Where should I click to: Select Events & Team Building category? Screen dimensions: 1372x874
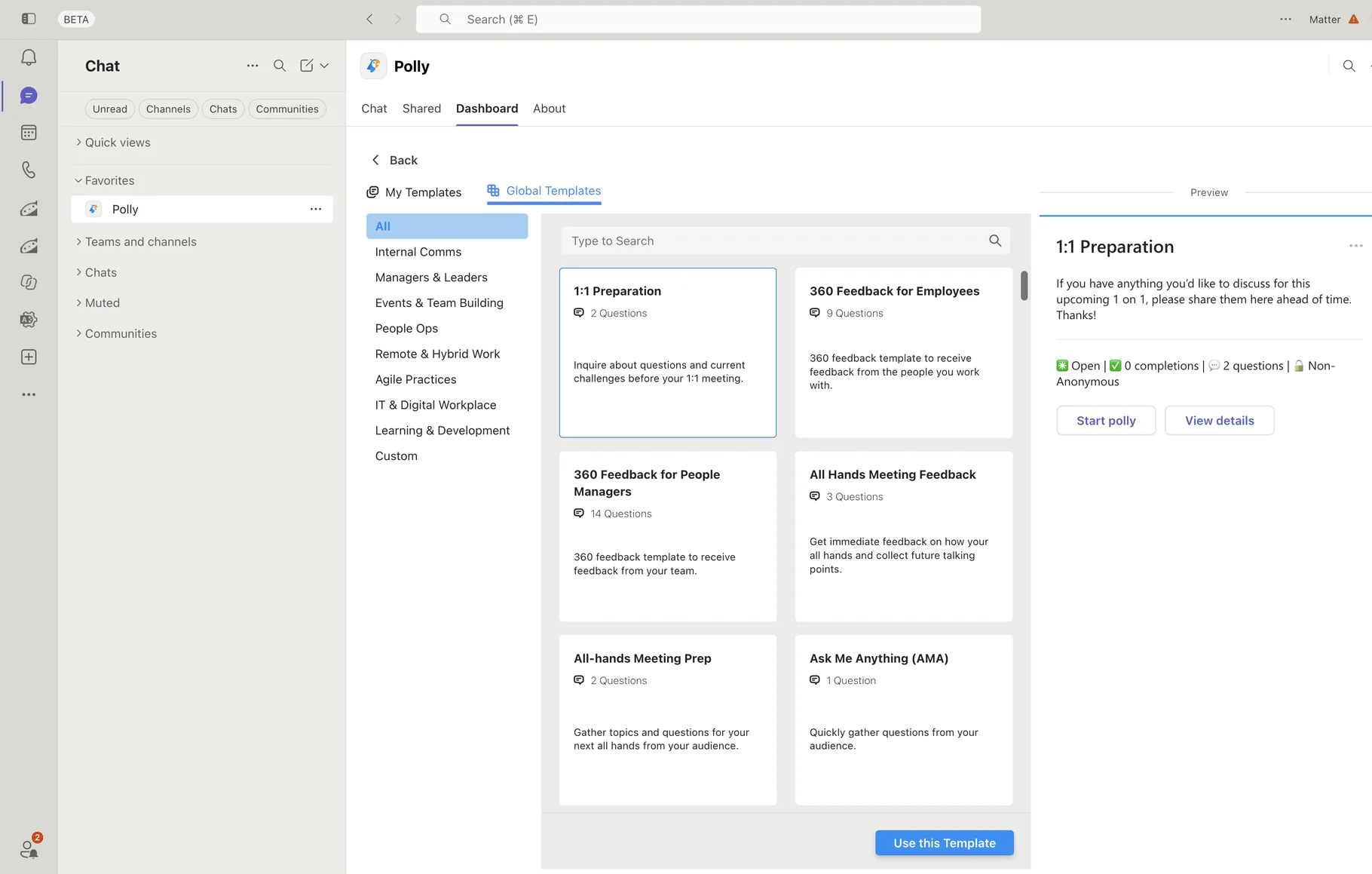coord(439,303)
